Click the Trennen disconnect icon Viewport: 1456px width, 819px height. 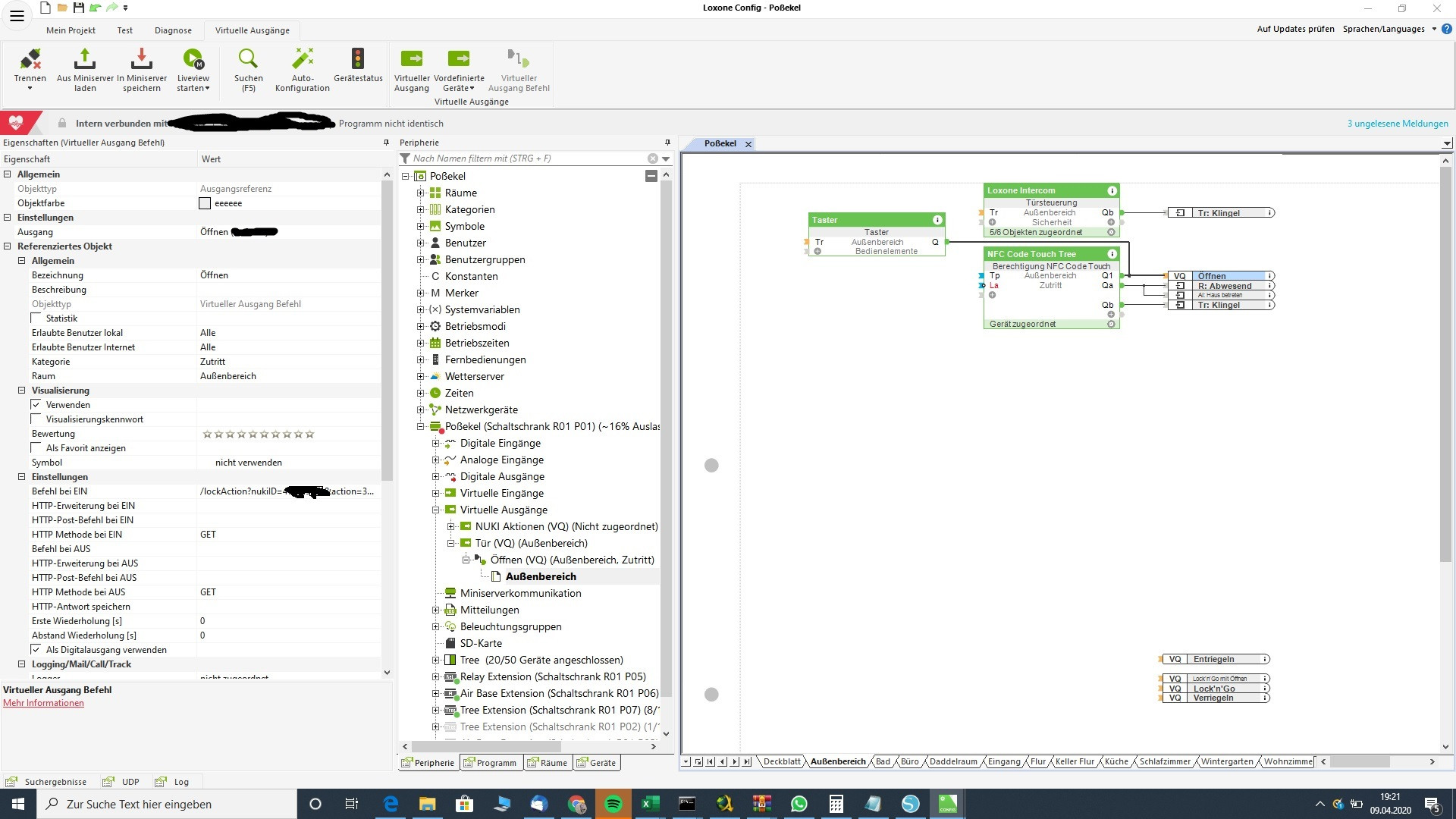tap(30, 60)
